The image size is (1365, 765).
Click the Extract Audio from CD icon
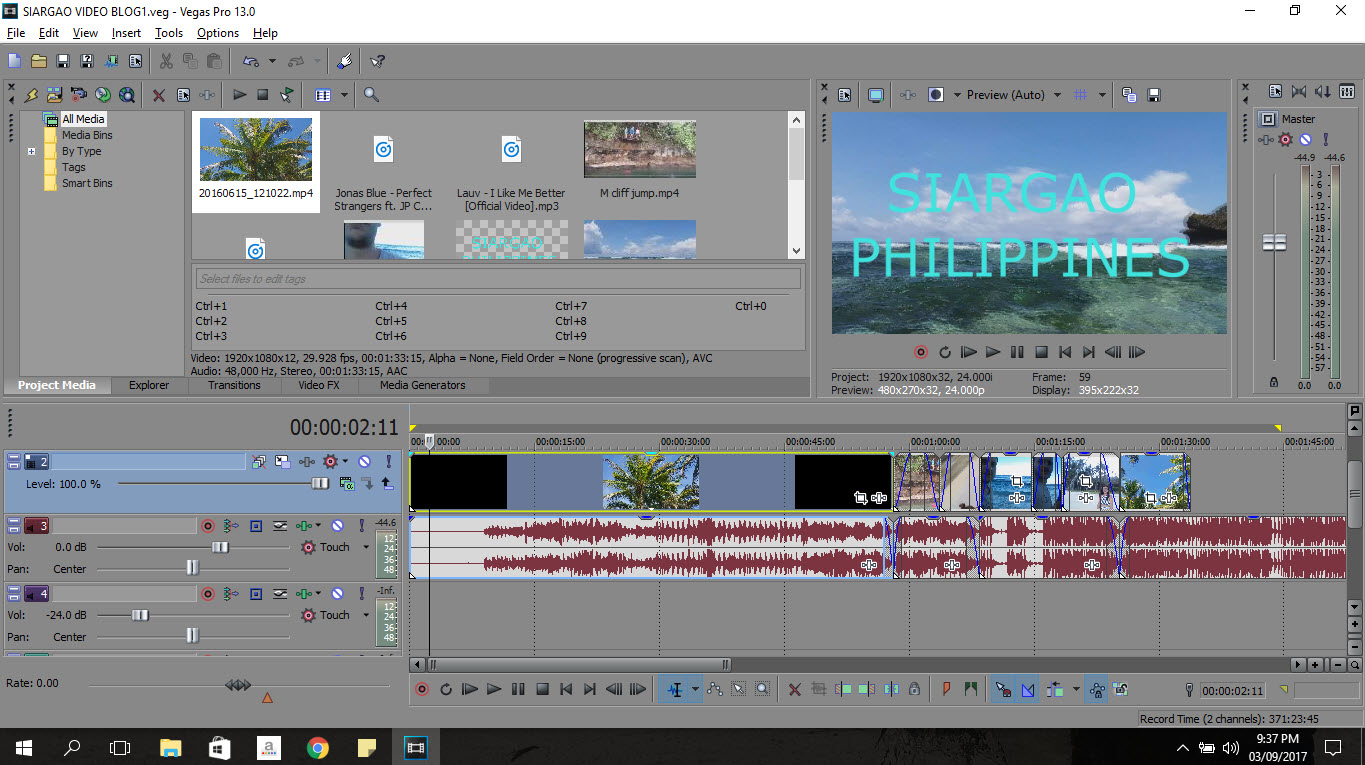(102, 95)
